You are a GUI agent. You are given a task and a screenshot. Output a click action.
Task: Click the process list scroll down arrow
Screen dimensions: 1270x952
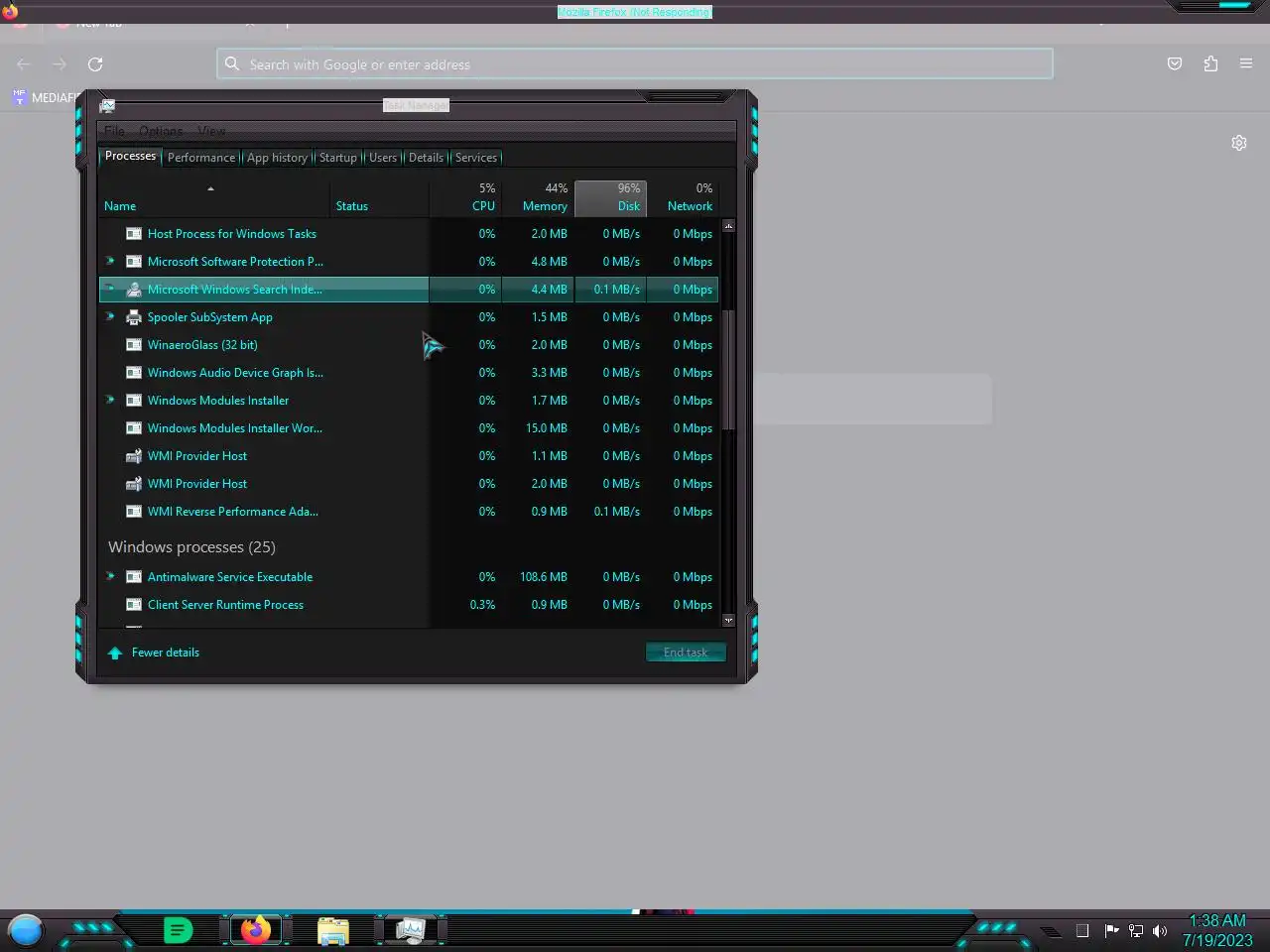coord(728,620)
